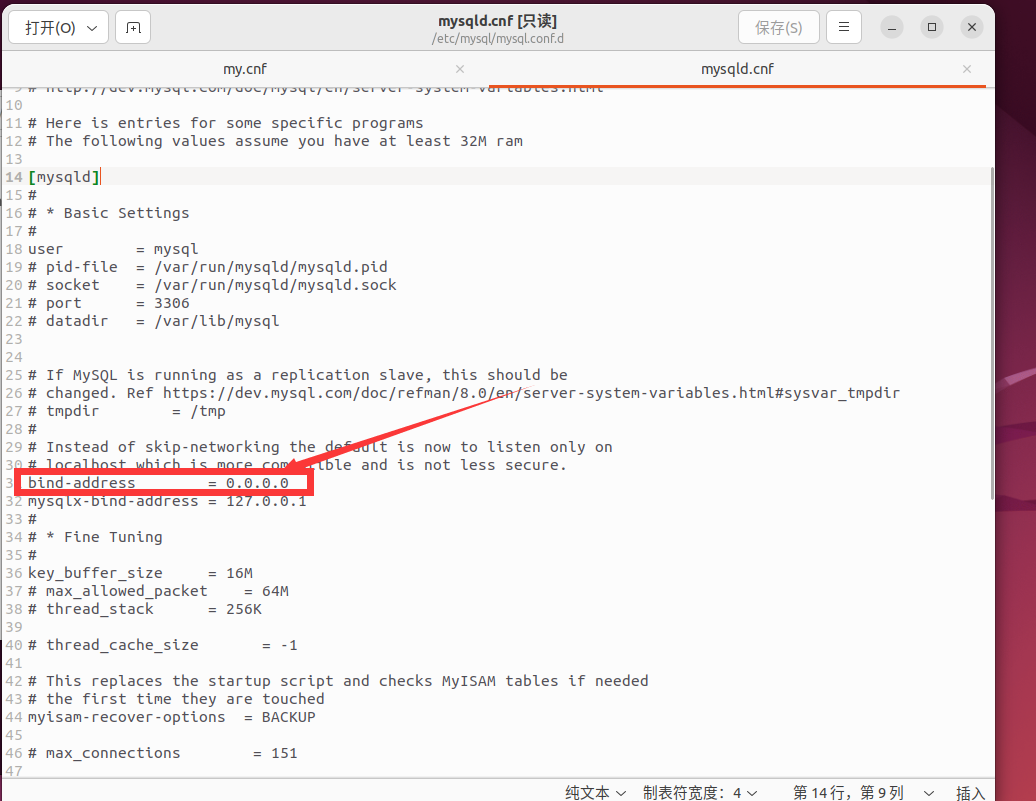Click the mysqld.cnf [只读] window title
This screenshot has width=1036, height=801.
(x=498, y=21)
